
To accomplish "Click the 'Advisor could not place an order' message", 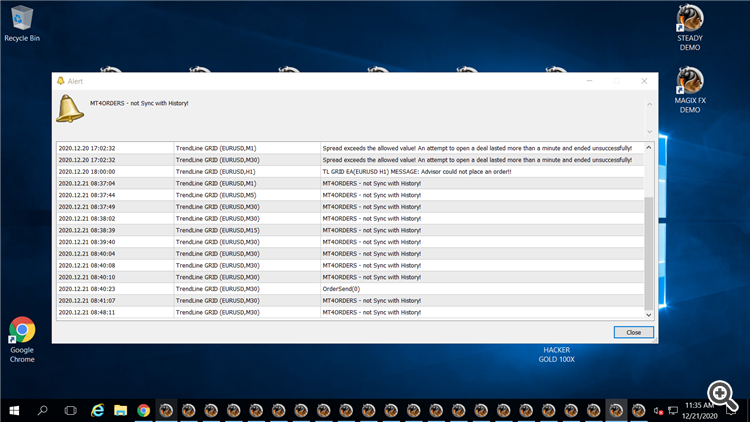I will click(417, 171).
